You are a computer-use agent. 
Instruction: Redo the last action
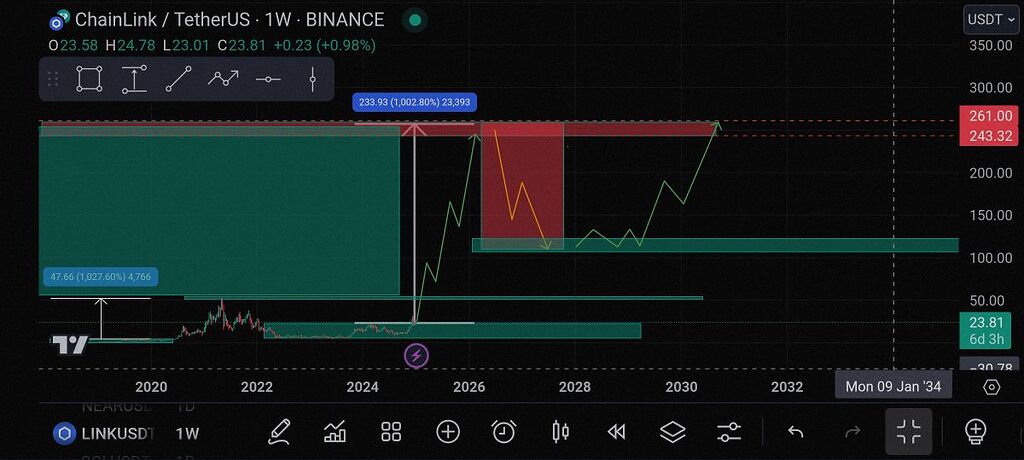(853, 431)
